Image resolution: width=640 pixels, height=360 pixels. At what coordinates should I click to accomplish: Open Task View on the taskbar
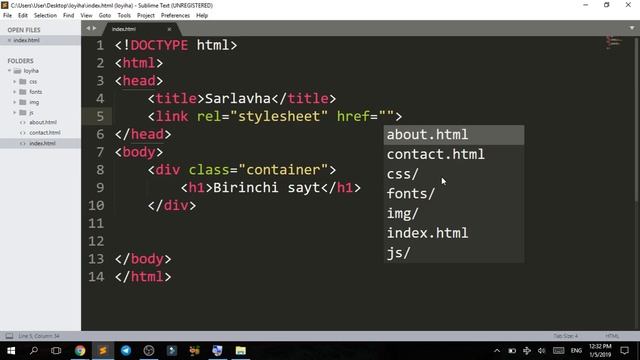(x=56, y=351)
